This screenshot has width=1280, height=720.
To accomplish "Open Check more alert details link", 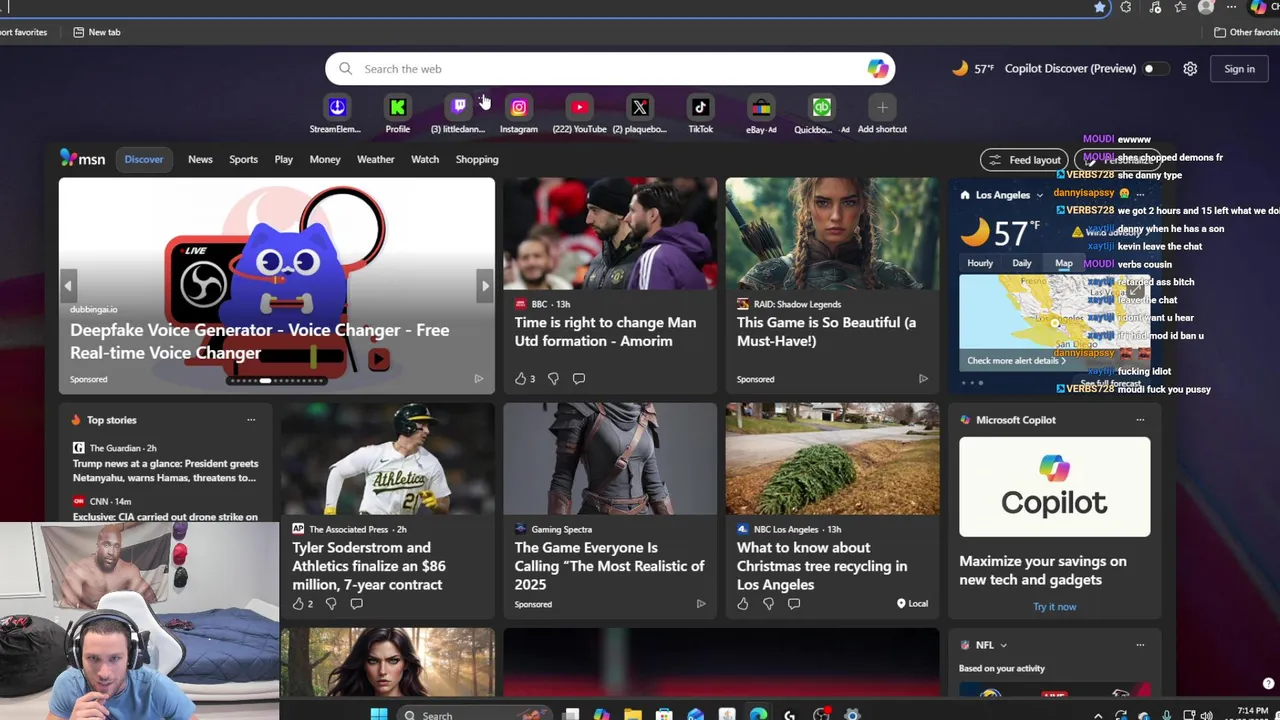I will pos(1016,361).
